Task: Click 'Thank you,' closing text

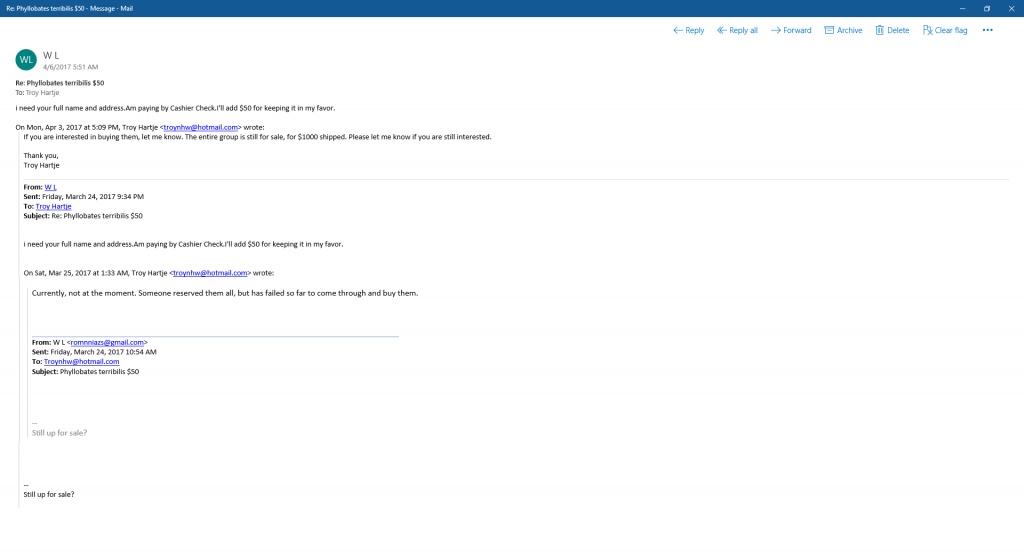Action: point(41,155)
